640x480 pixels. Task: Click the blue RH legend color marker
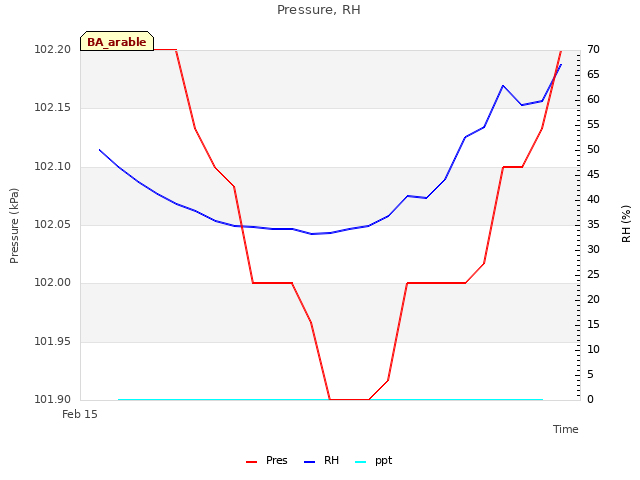coord(310,462)
